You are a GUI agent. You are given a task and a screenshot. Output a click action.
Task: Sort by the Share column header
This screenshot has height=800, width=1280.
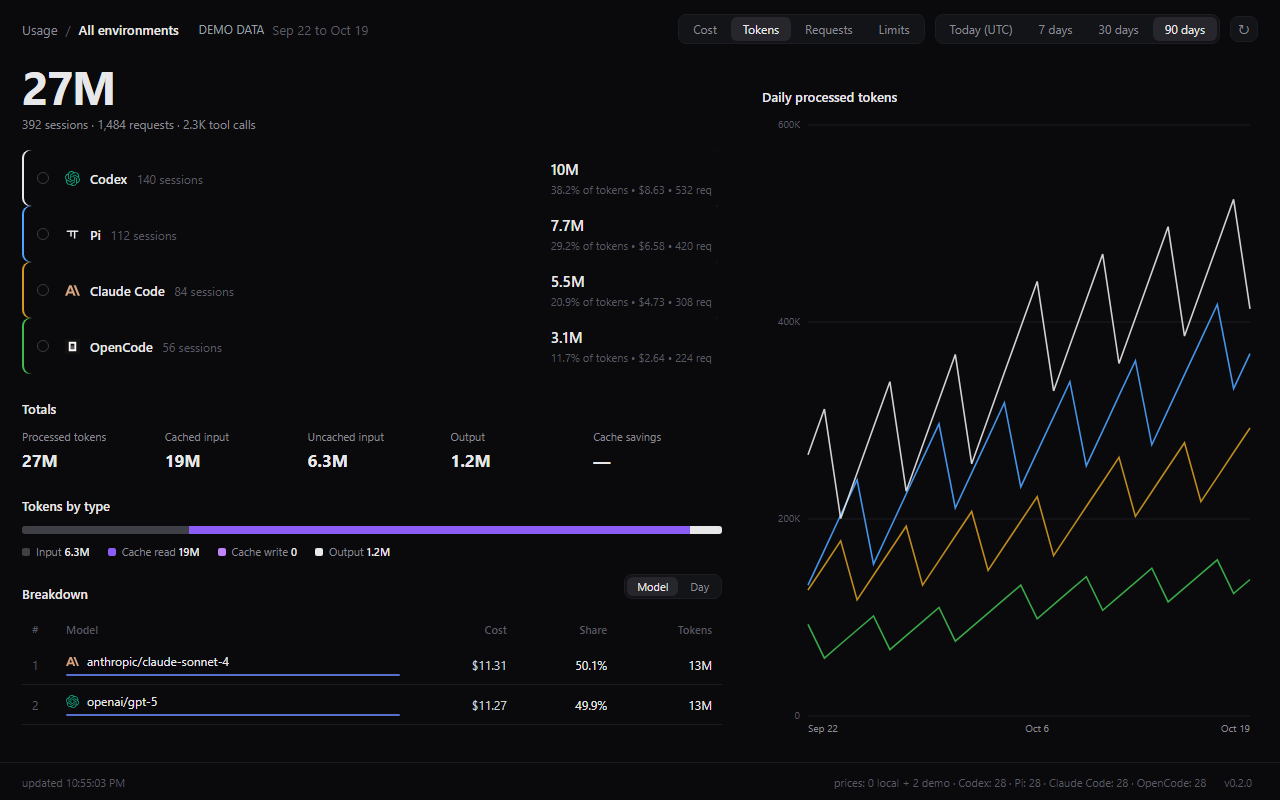[x=593, y=630]
